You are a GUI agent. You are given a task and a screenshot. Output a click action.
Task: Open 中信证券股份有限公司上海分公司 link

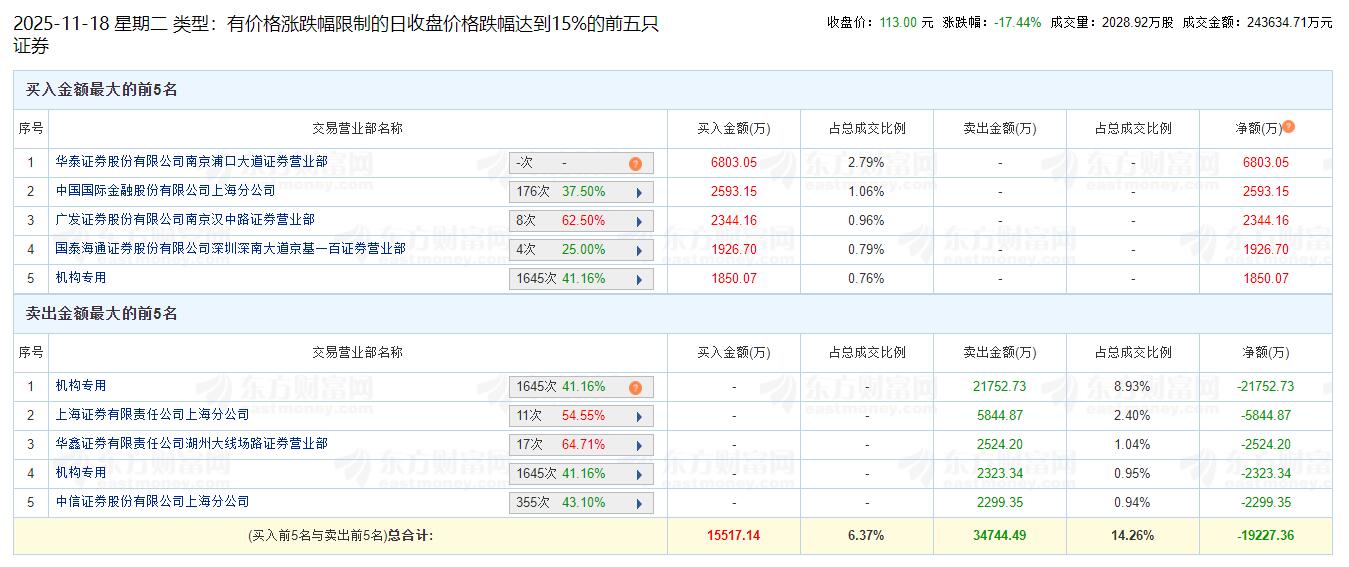152,501
